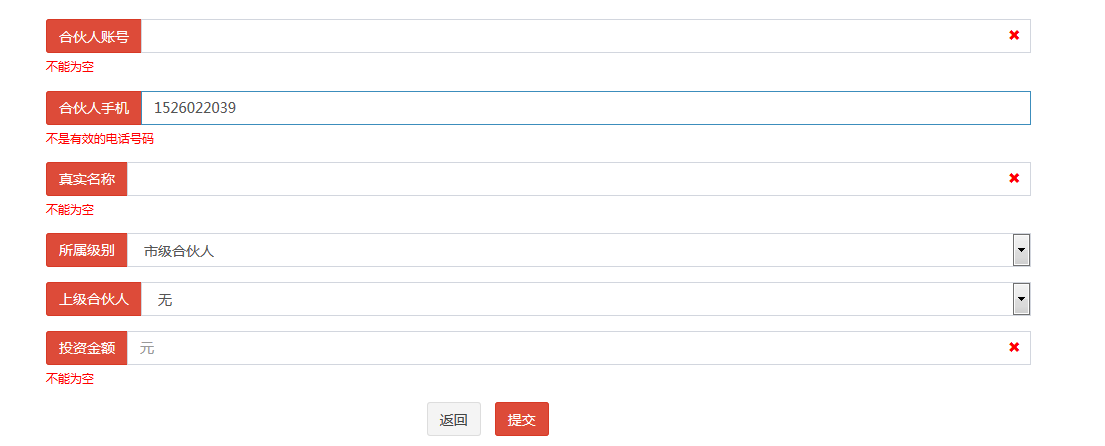Click the 所属级别 label tag
Image resolution: width=1105 pixels, height=446 pixels.
[87, 250]
